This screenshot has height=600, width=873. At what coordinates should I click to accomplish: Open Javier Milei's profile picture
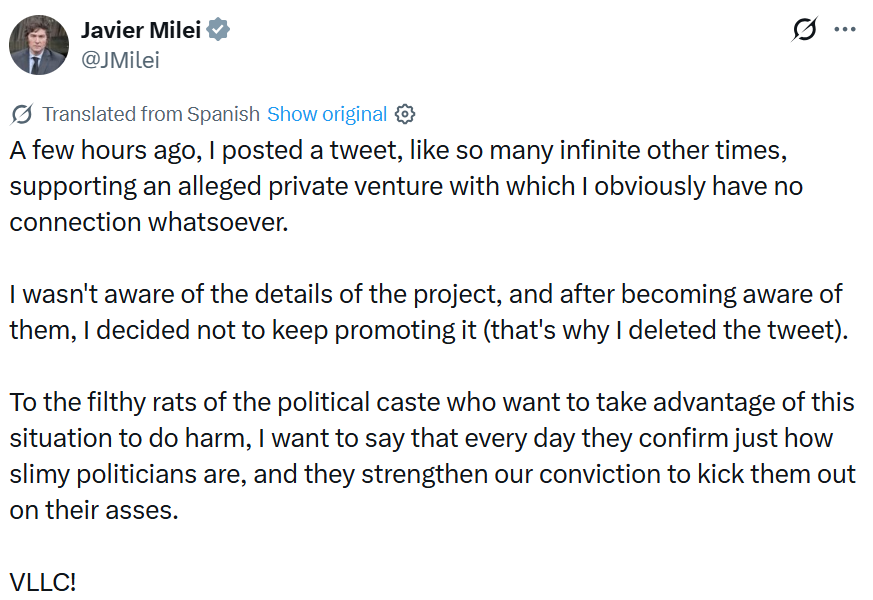click(x=39, y=45)
